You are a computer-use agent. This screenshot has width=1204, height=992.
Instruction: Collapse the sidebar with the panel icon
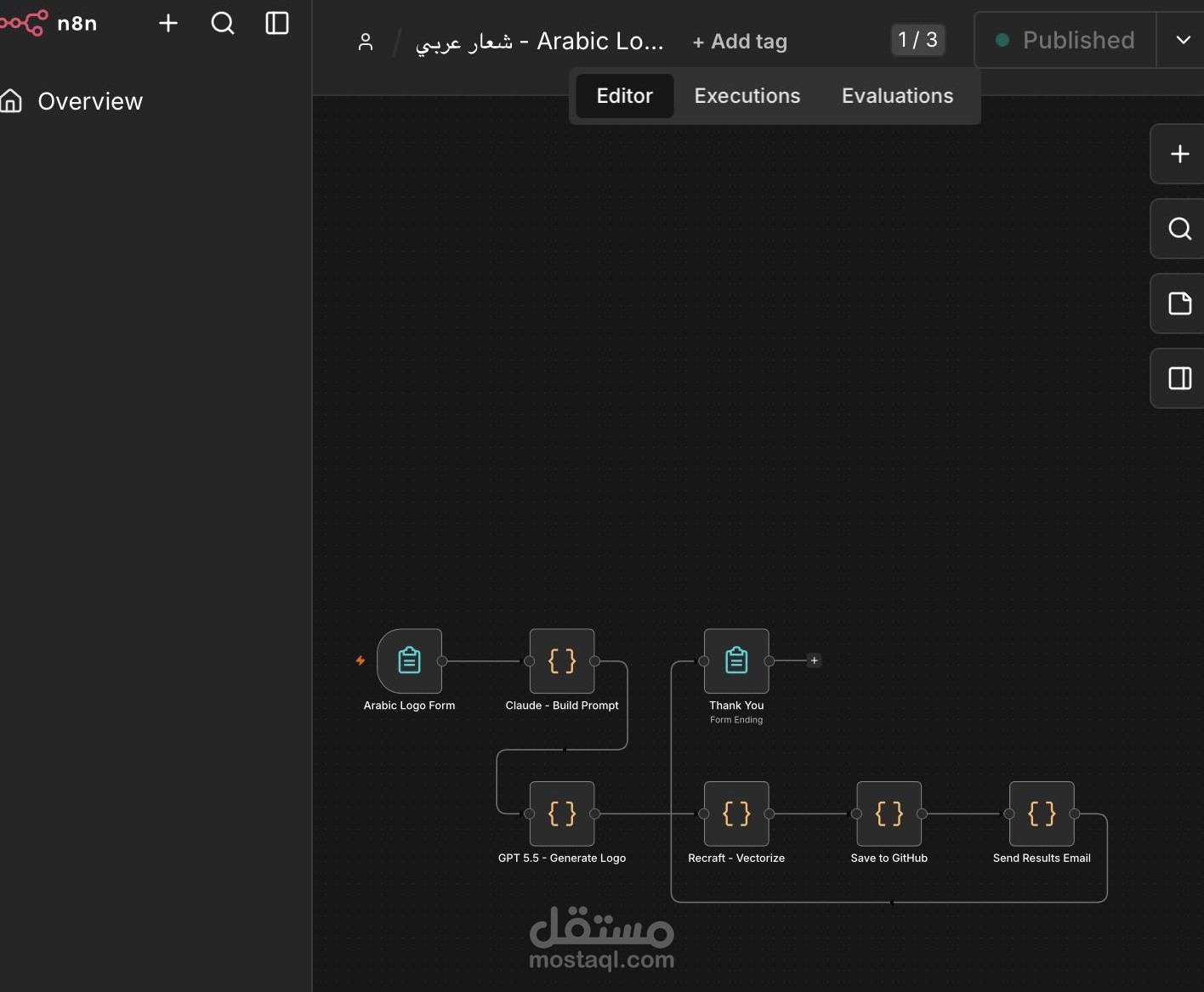[277, 23]
